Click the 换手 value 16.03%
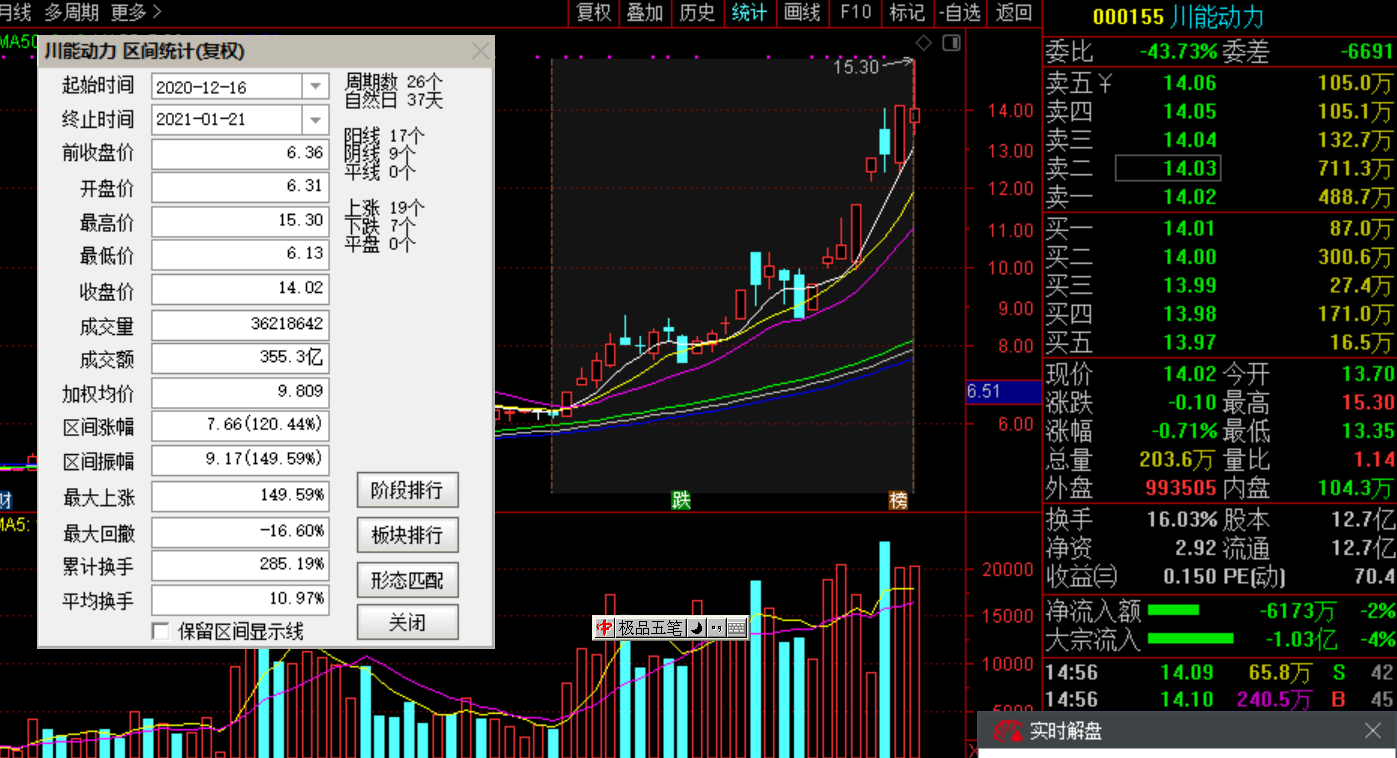Image resolution: width=1397 pixels, height=758 pixels. [x=1181, y=520]
